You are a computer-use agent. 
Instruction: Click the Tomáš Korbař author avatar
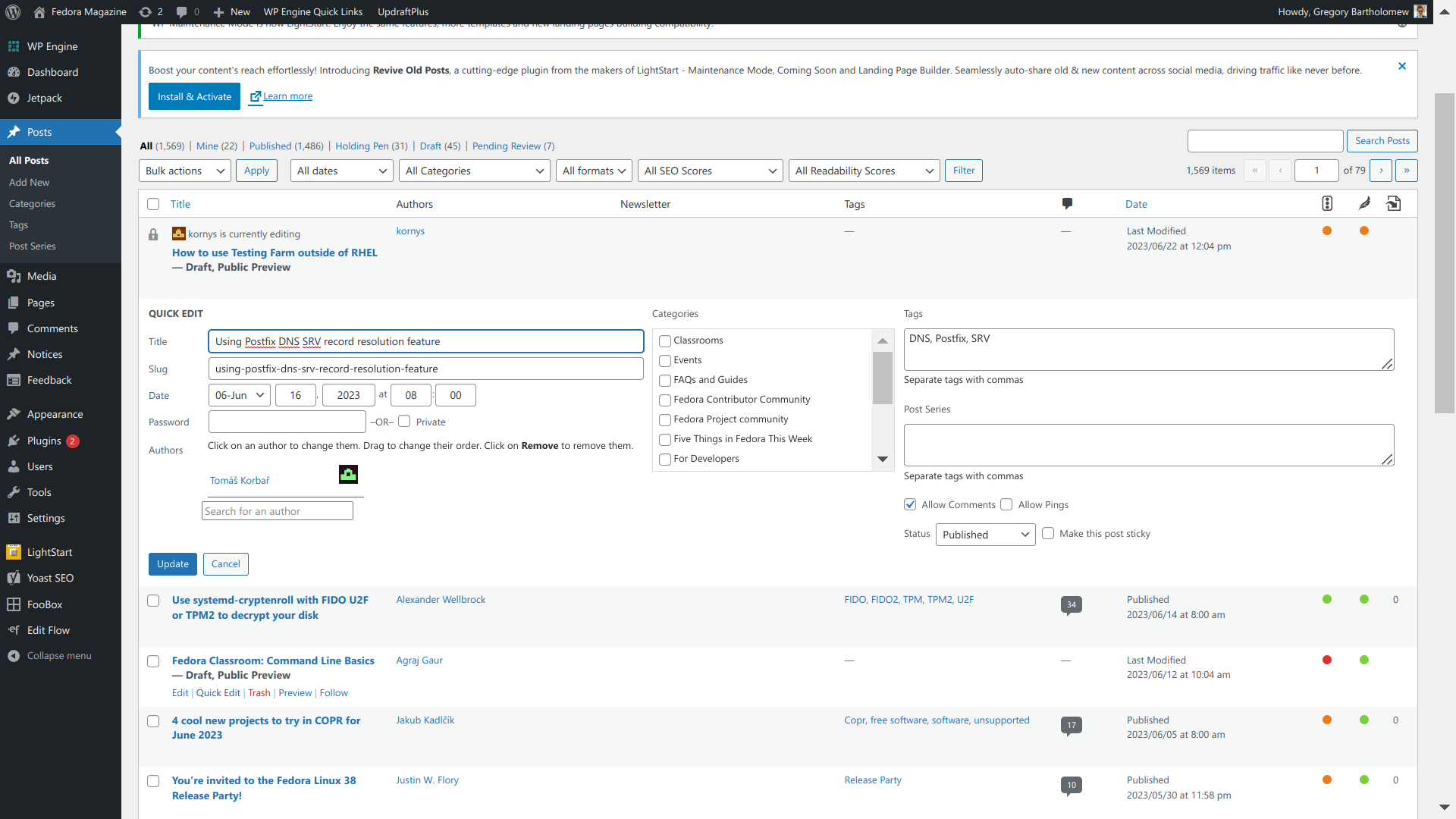[x=348, y=475]
